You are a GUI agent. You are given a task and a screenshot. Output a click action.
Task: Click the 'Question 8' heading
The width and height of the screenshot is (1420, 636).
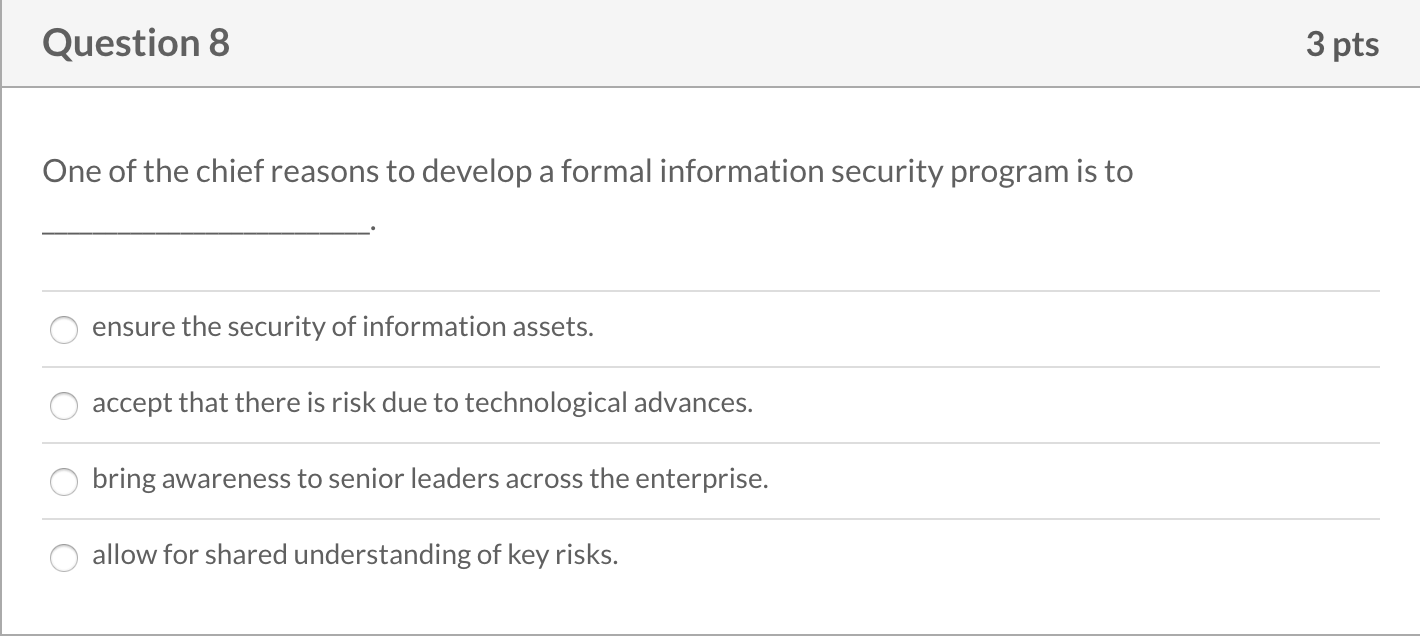coord(136,44)
